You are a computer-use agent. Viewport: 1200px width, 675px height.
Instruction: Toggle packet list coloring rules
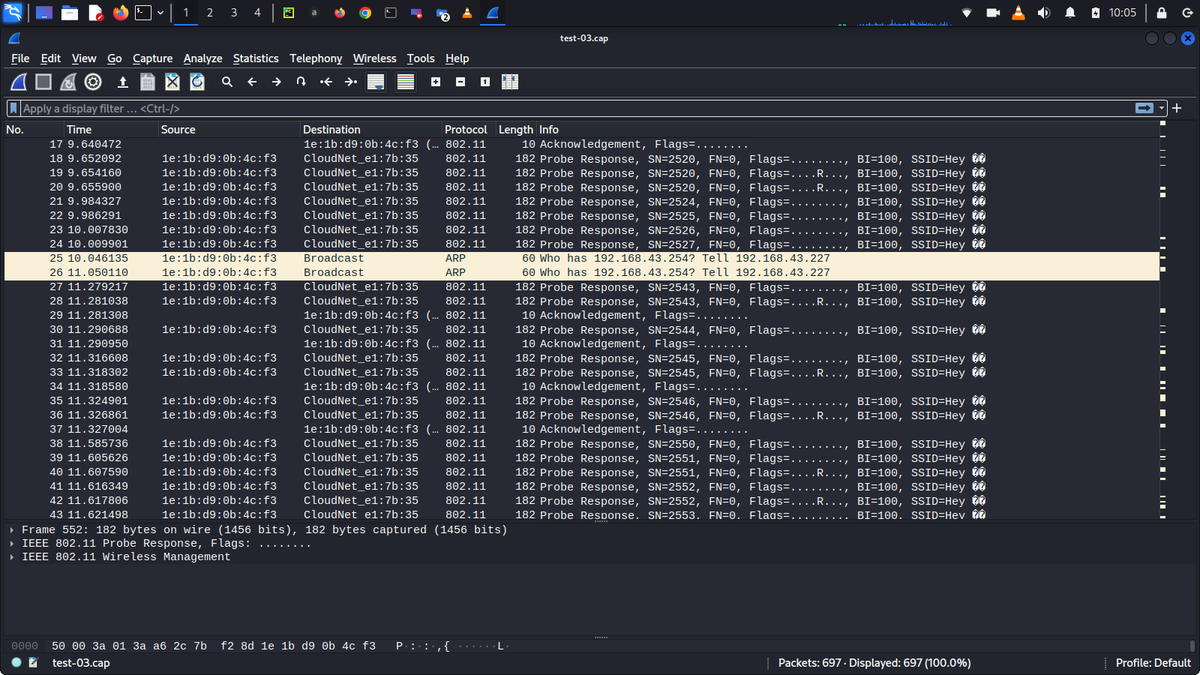pos(405,82)
